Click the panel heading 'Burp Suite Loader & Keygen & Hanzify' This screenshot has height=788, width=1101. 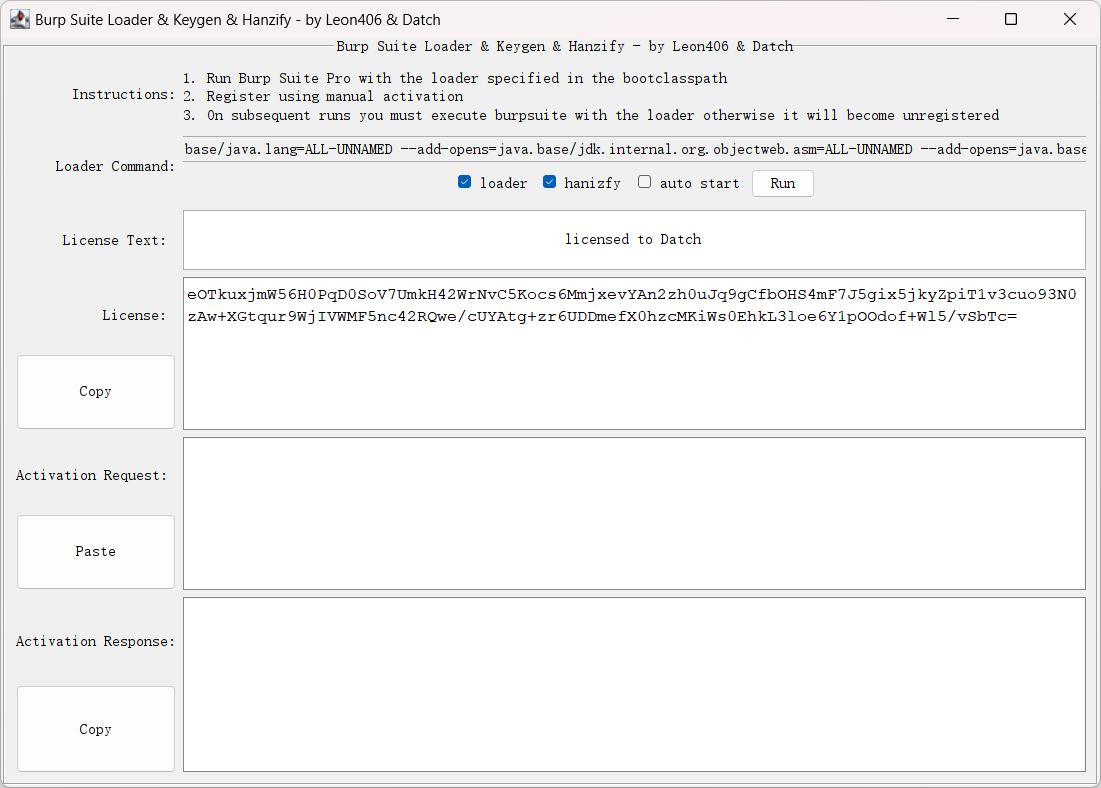565,46
